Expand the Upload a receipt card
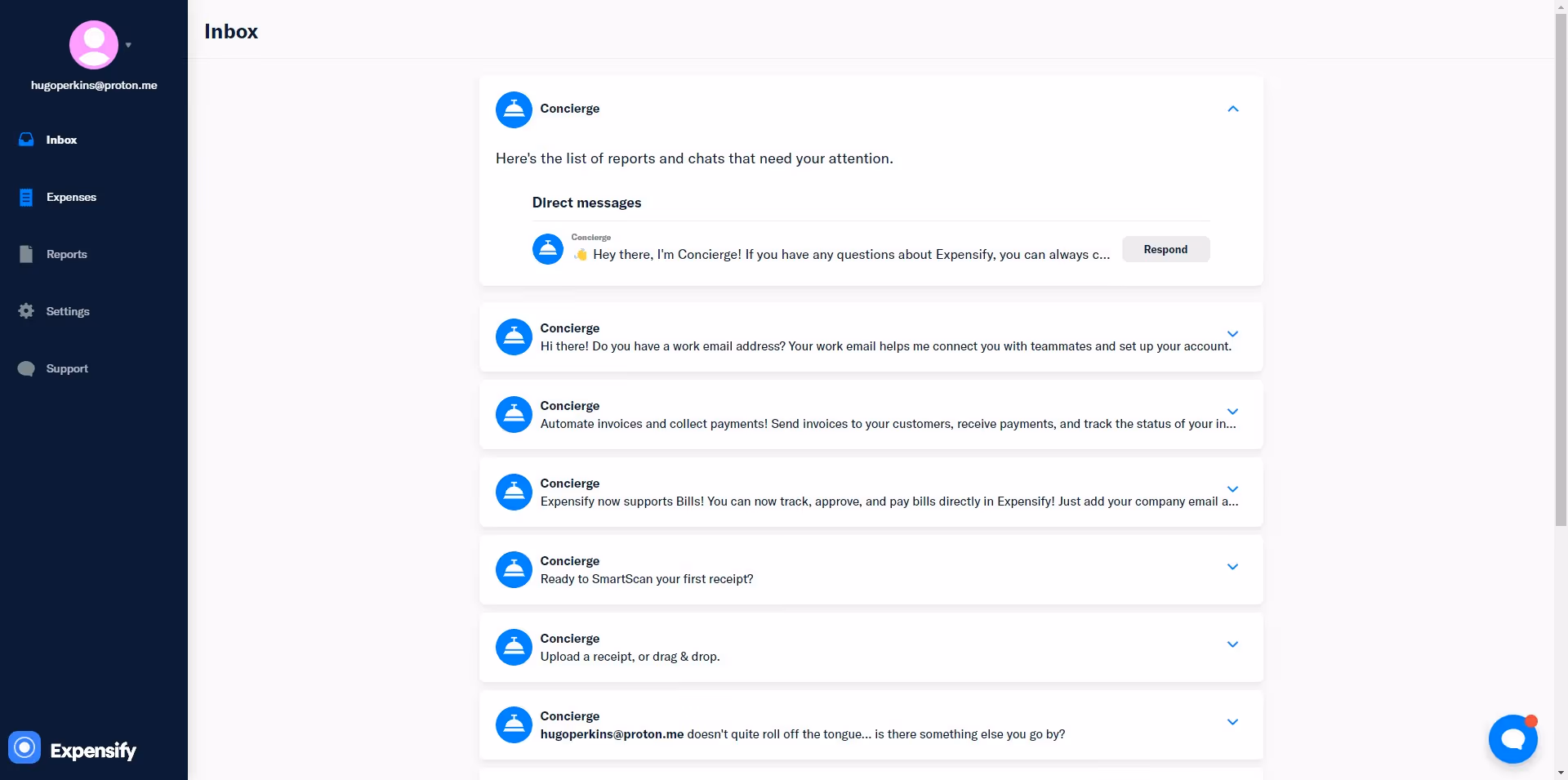Viewport: 1568px width, 780px height. click(x=1233, y=644)
